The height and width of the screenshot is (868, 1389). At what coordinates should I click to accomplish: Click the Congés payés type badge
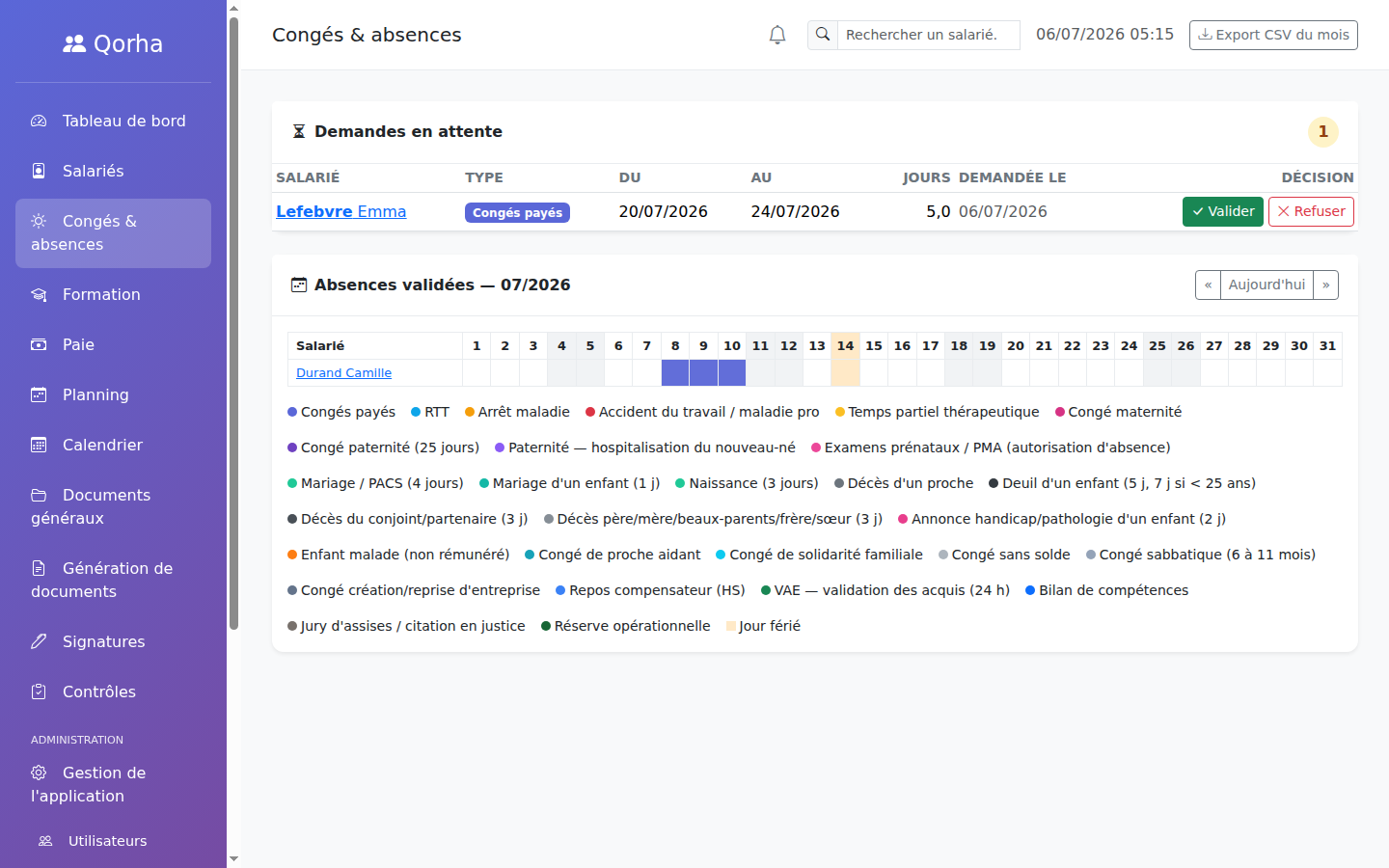pyautogui.click(x=517, y=212)
